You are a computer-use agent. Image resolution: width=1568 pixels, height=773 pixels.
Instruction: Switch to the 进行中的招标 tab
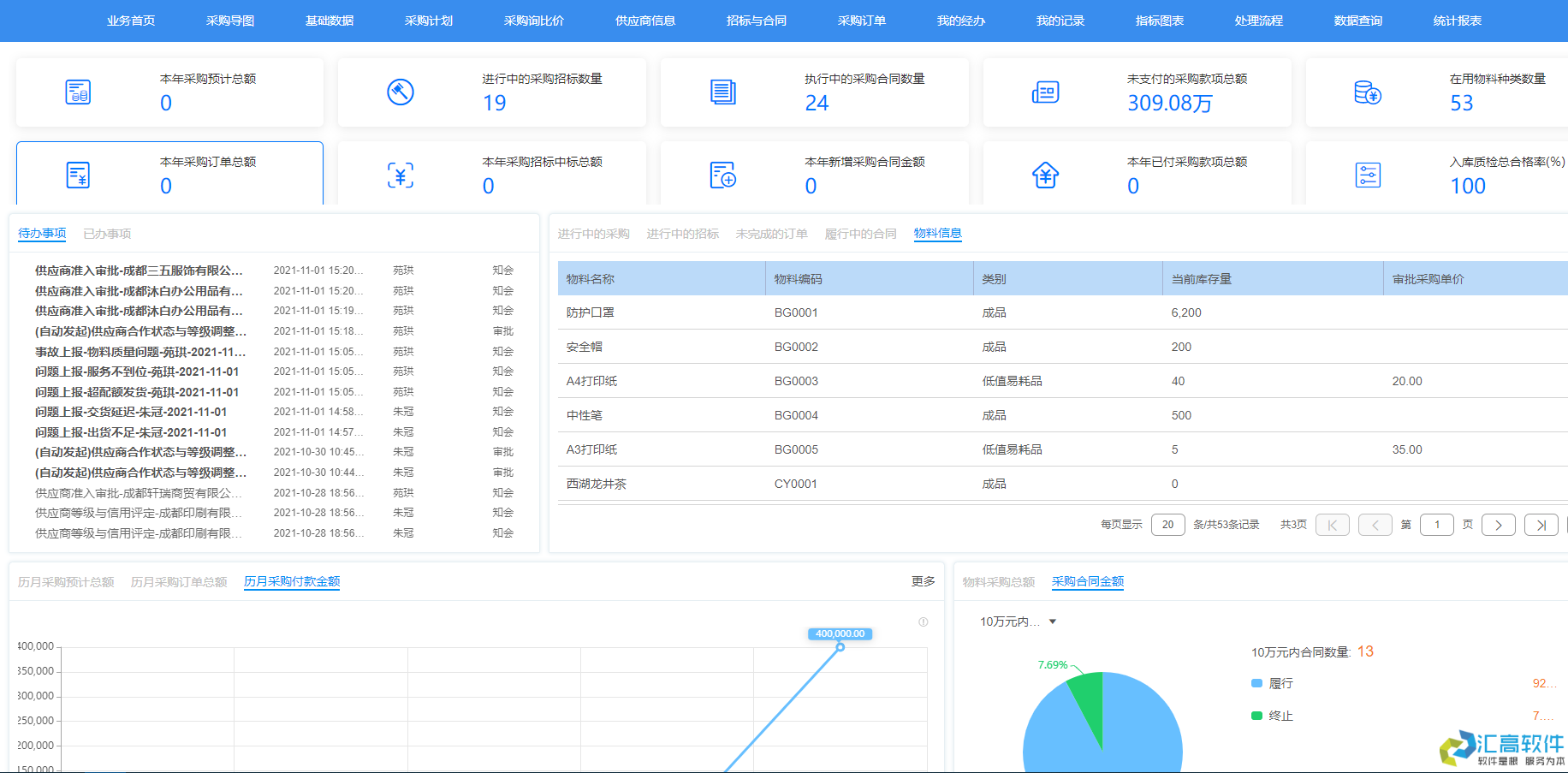tap(683, 233)
